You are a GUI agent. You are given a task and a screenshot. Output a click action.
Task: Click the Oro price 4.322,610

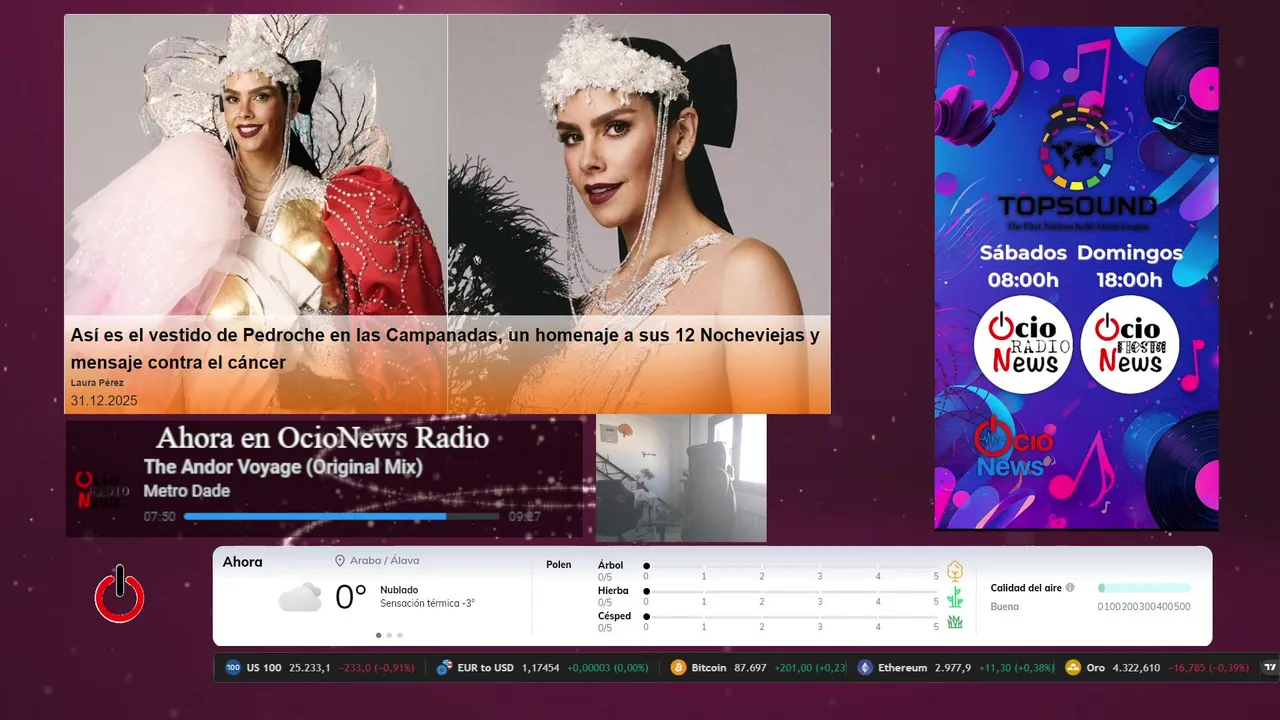1137,667
